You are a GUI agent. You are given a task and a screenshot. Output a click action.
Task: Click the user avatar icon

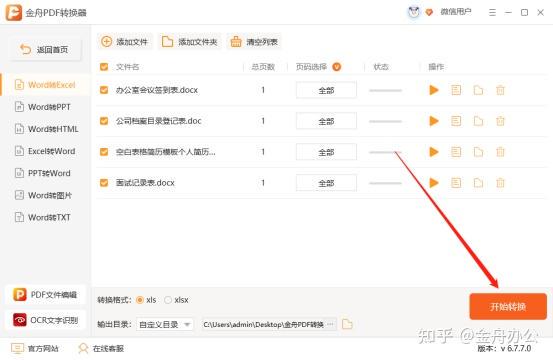point(414,12)
